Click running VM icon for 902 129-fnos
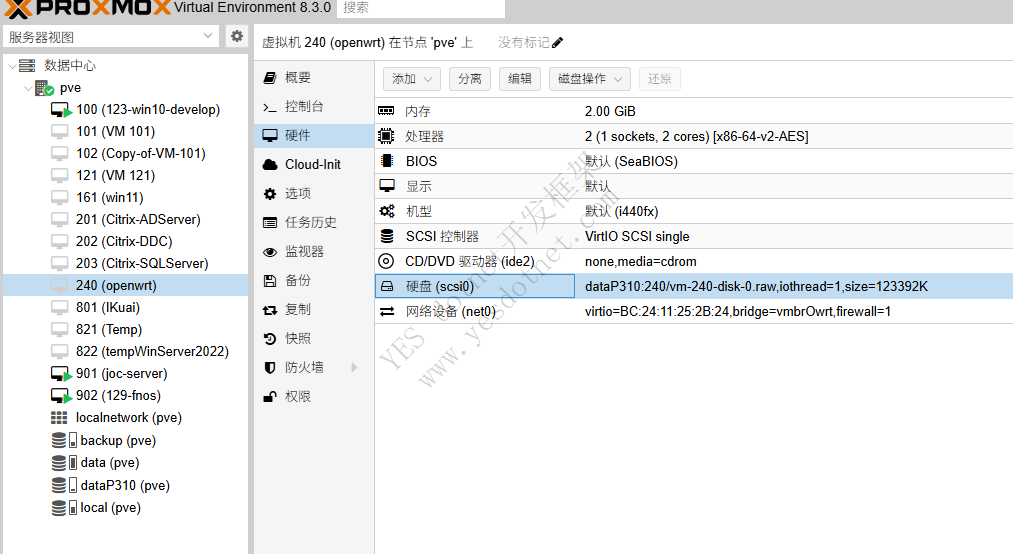The width and height of the screenshot is (1013, 554). click(x=61, y=396)
